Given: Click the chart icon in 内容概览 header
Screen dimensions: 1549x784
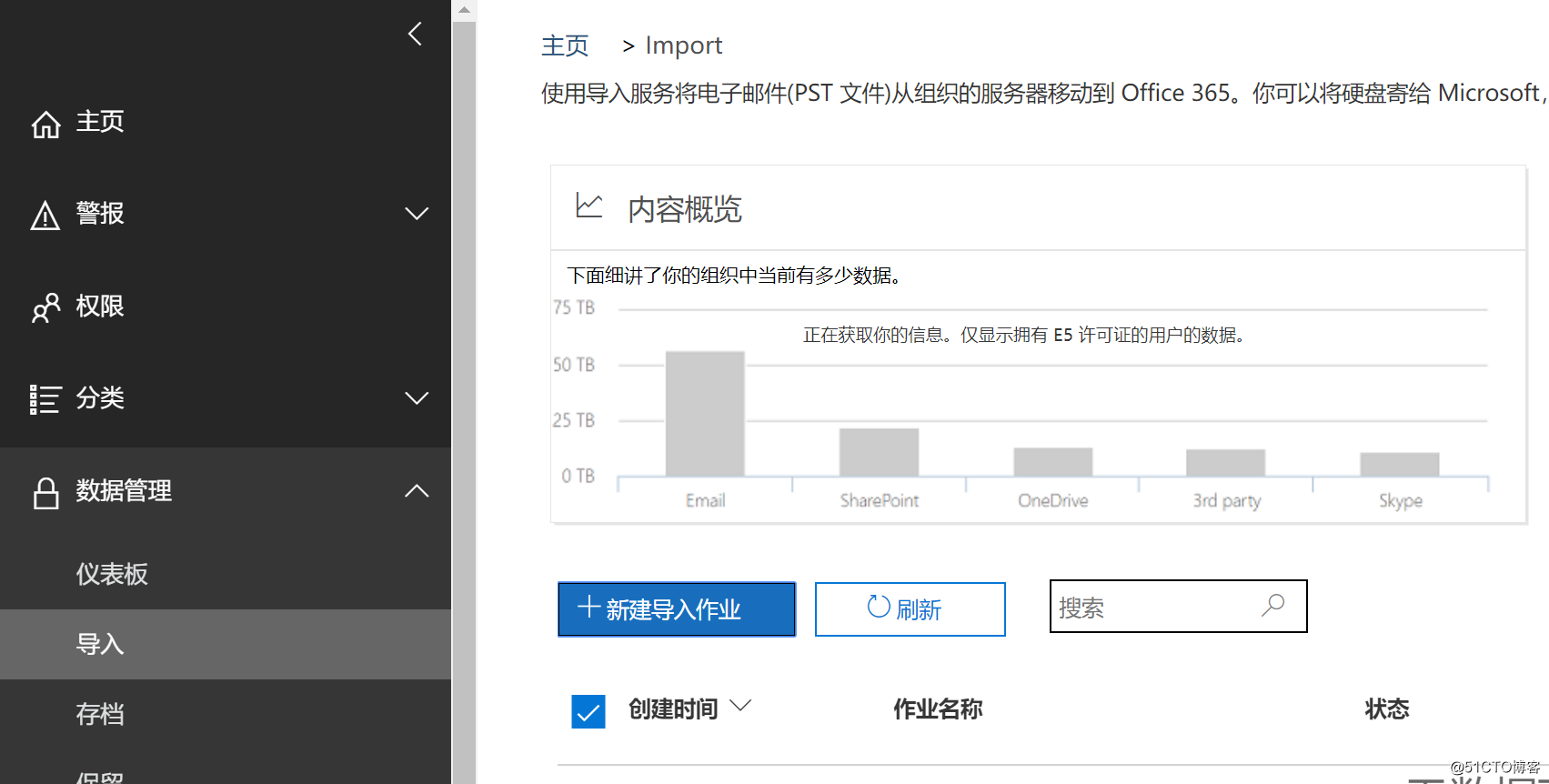Looking at the screenshot, I should click(588, 206).
